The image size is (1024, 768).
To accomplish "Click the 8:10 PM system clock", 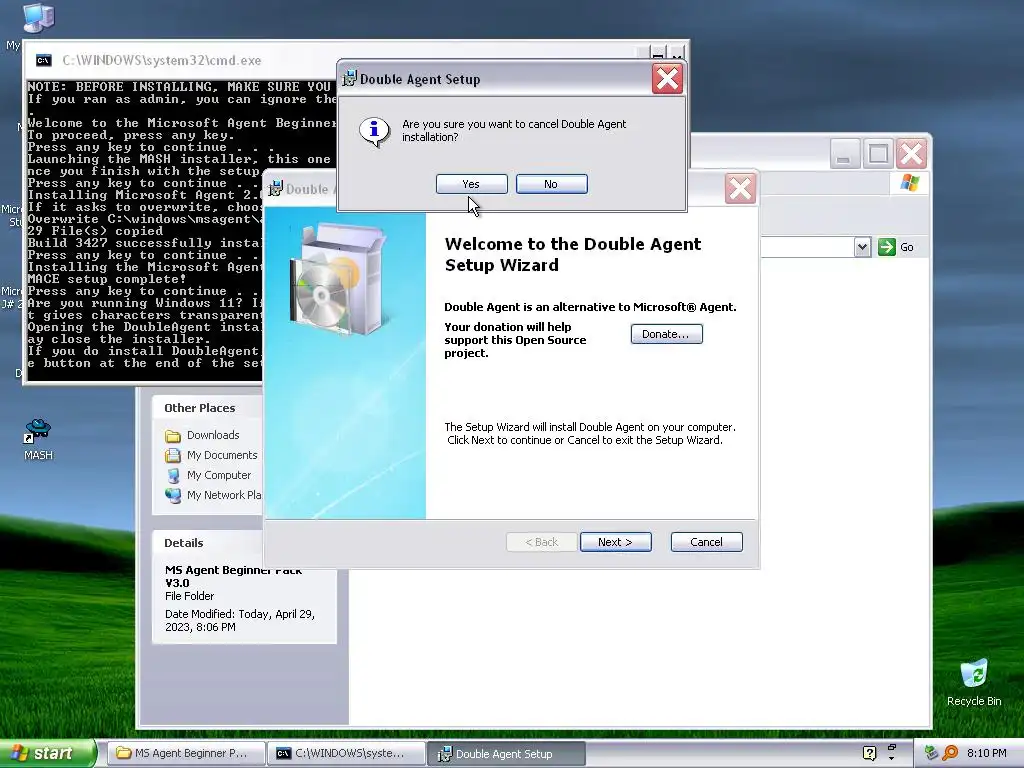I will [987, 754].
